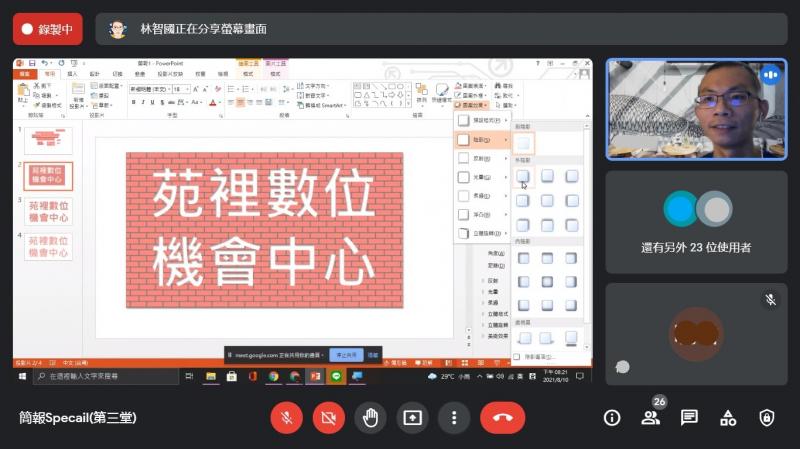
Task: Toggle the camera button in the Meet toolbar
Action: click(328, 418)
